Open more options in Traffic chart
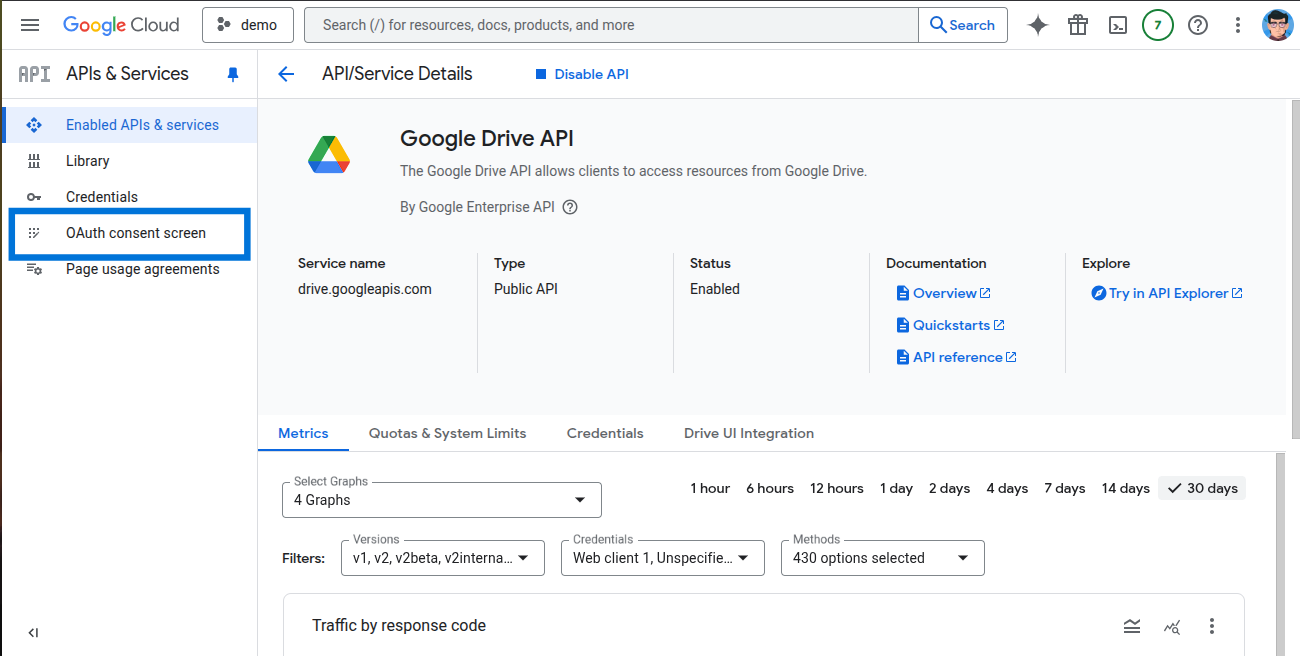The width and height of the screenshot is (1300, 656). [1212, 626]
